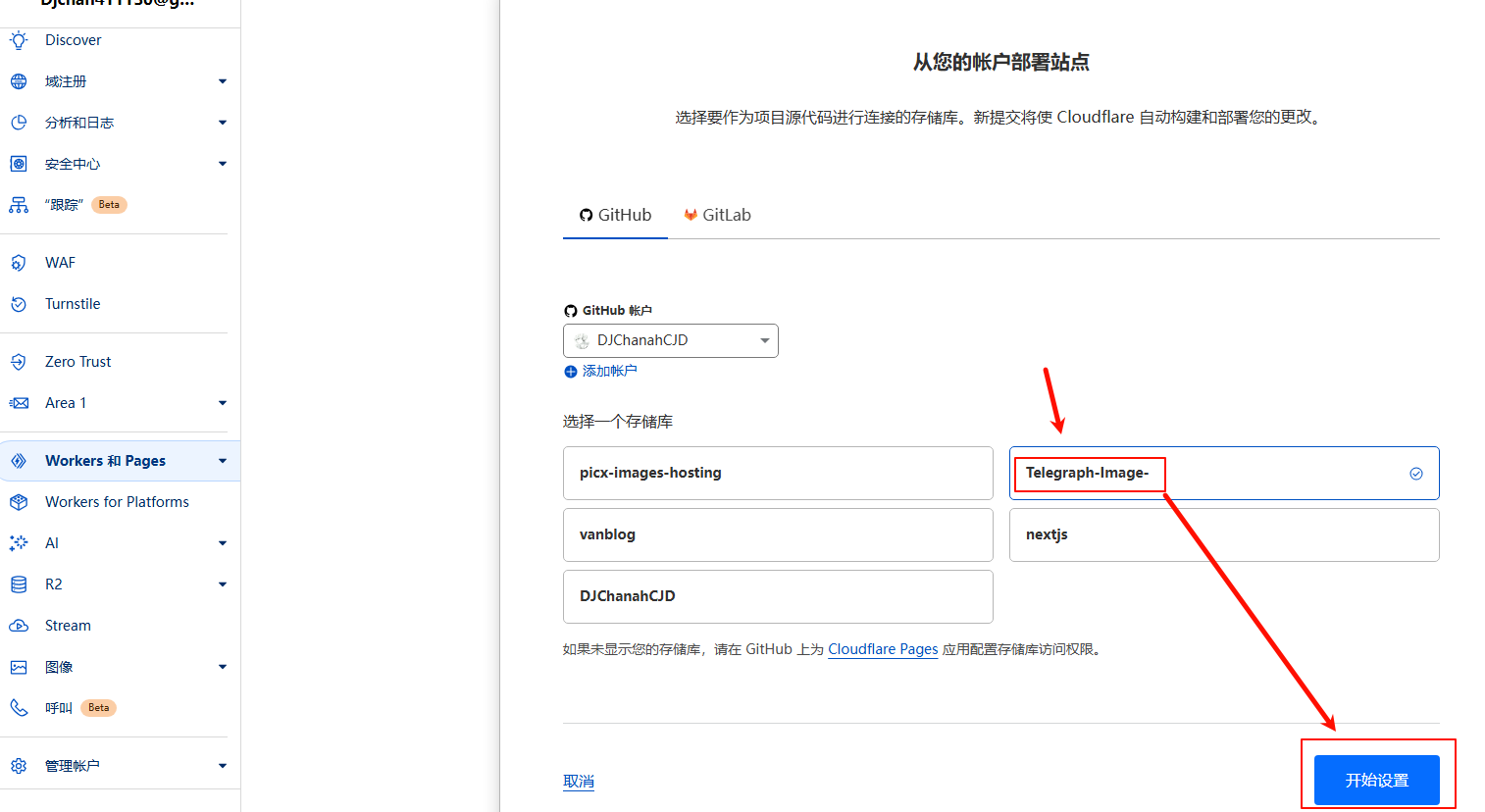The height and width of the screenshot is (812, 1485).
Task: Click the GitLab fox logo
Action: 691,216
